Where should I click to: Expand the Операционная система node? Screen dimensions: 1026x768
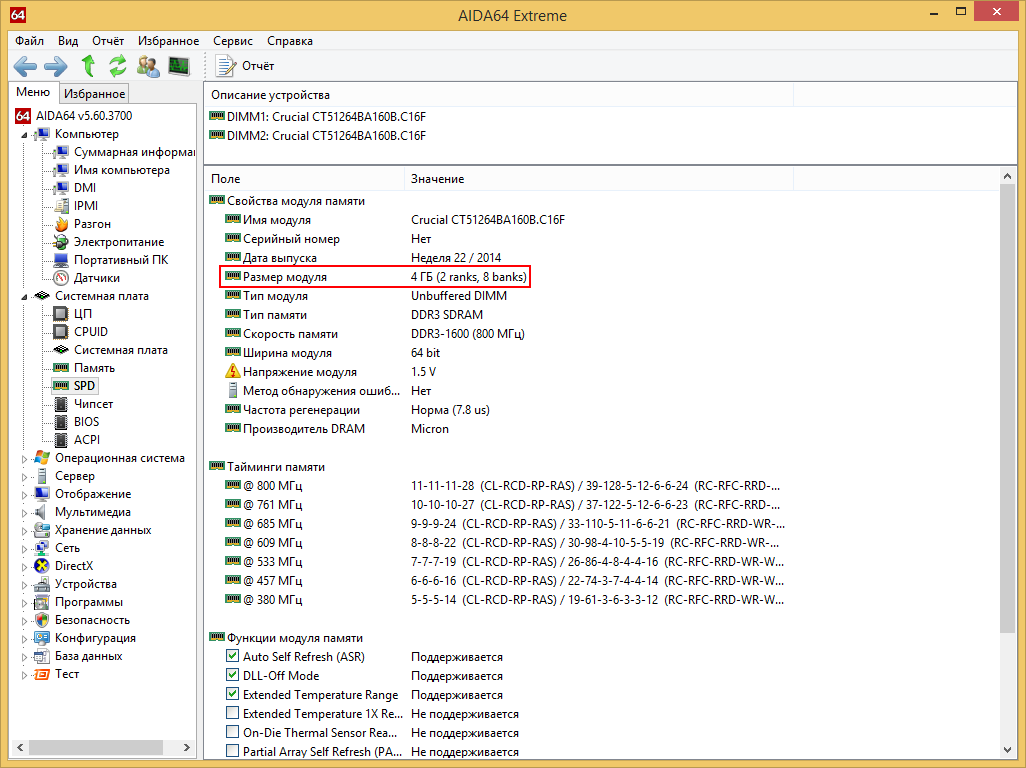[x=24, y=459]
